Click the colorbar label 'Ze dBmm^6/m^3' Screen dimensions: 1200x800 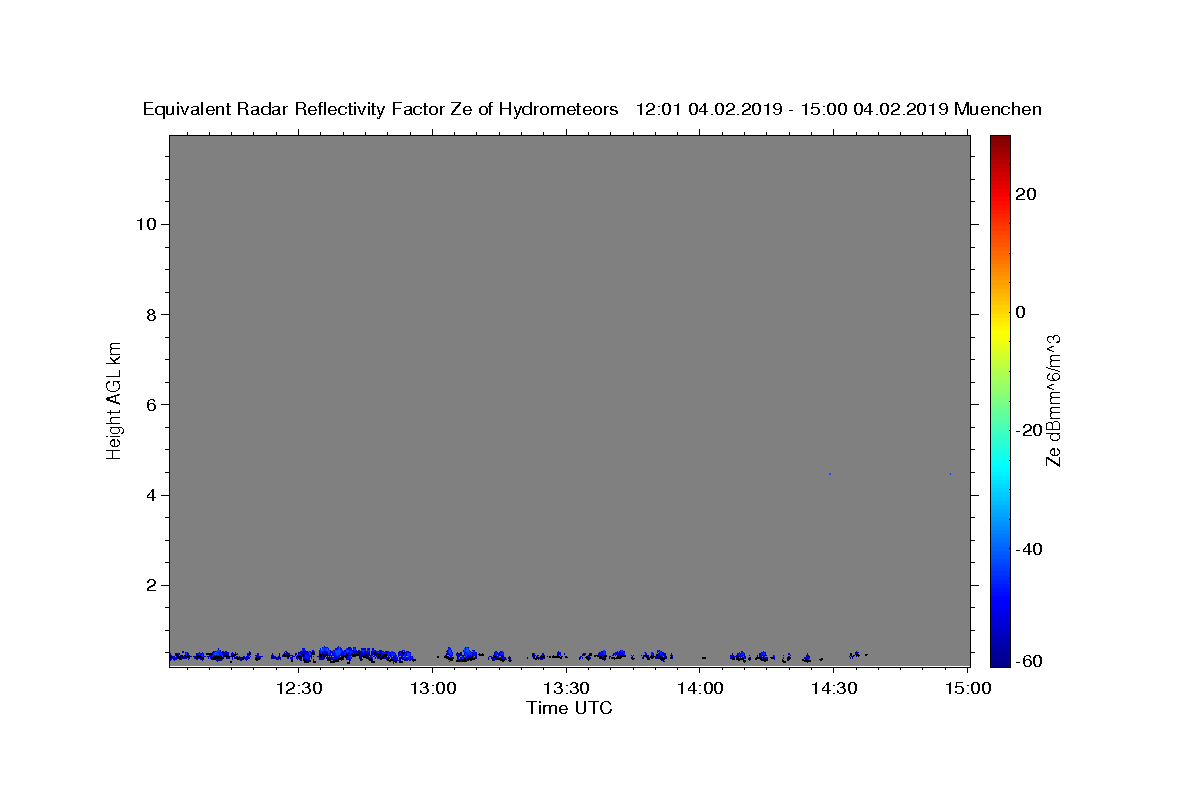tap(1053, 400)
